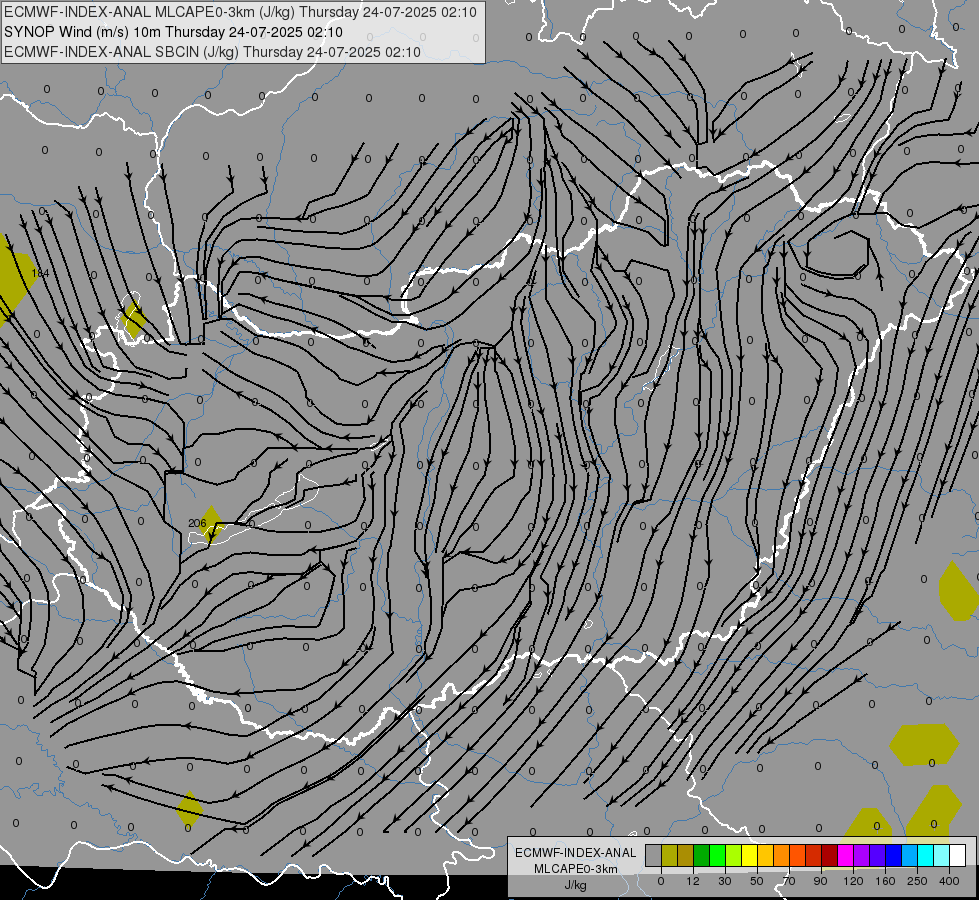The image size is (979, 900).
Task: Click the MLCAPE0-3km header line at top
Action: (240, 12)
